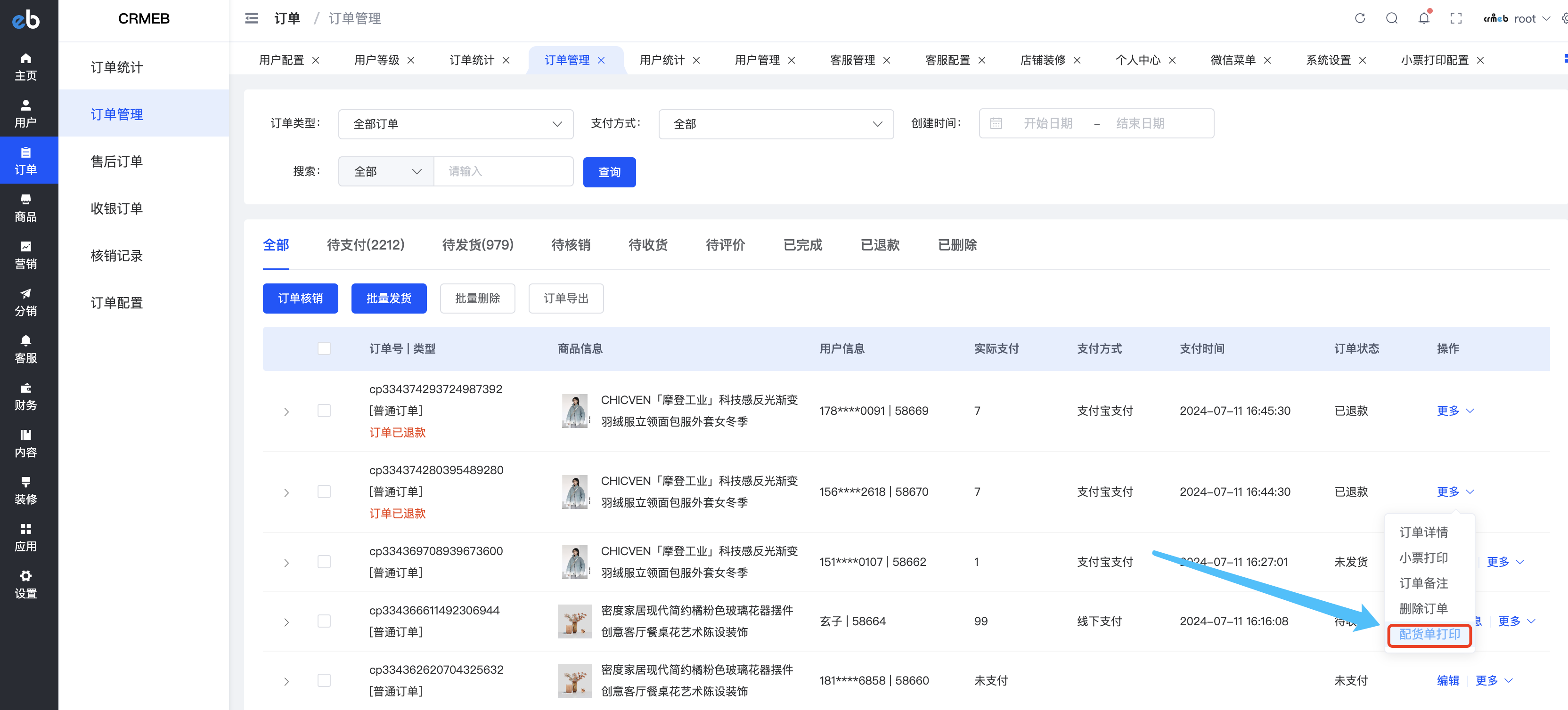
Task: Click the refresh icon in top bar
Action: pos(1360,18)
